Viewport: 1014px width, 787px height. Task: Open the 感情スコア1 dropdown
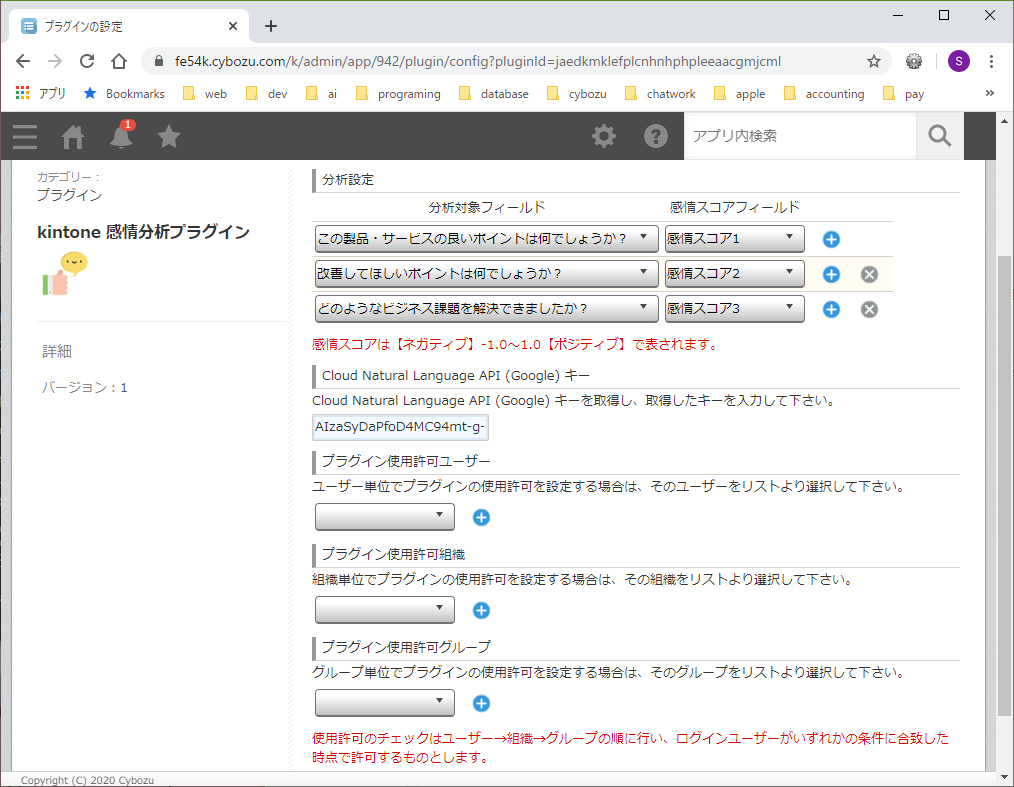coord(735,239)
